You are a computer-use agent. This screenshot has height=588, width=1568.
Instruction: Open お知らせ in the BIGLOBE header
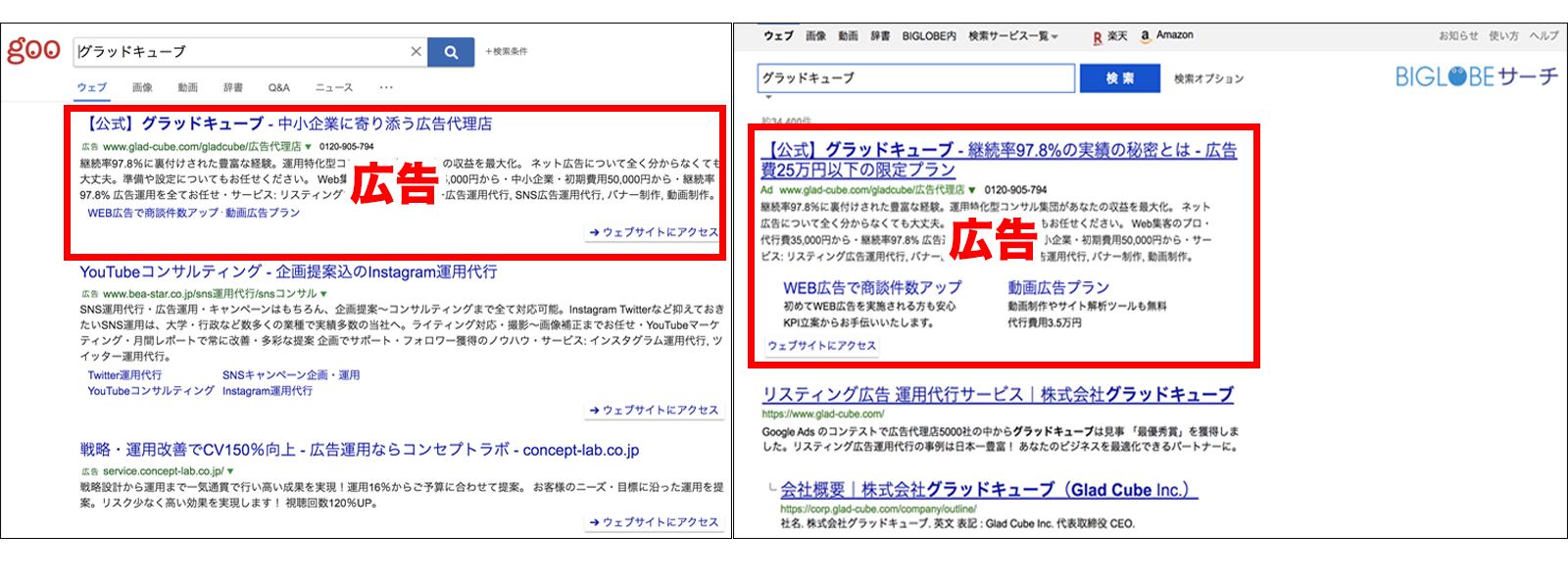(x=1458, y=36)
